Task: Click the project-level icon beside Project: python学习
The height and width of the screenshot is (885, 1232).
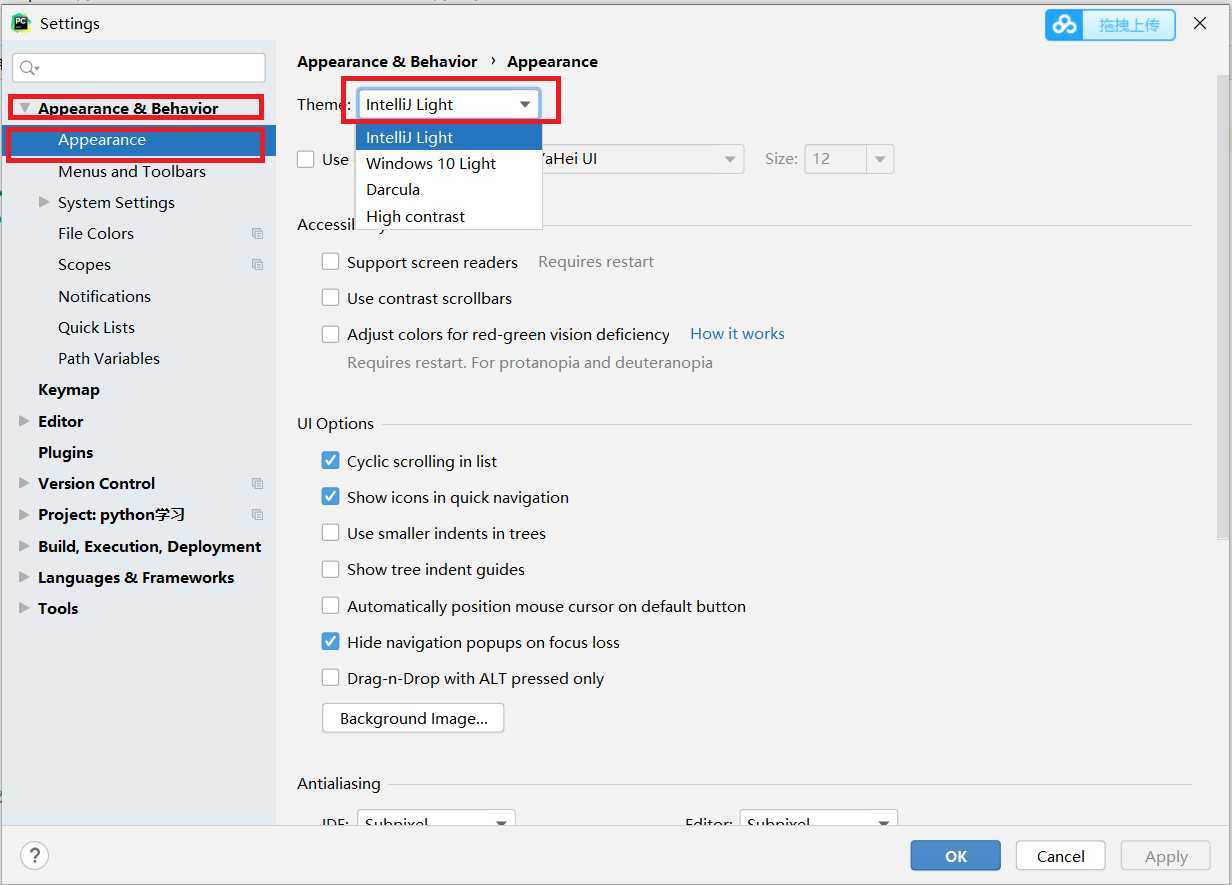Action: point(257,515)
